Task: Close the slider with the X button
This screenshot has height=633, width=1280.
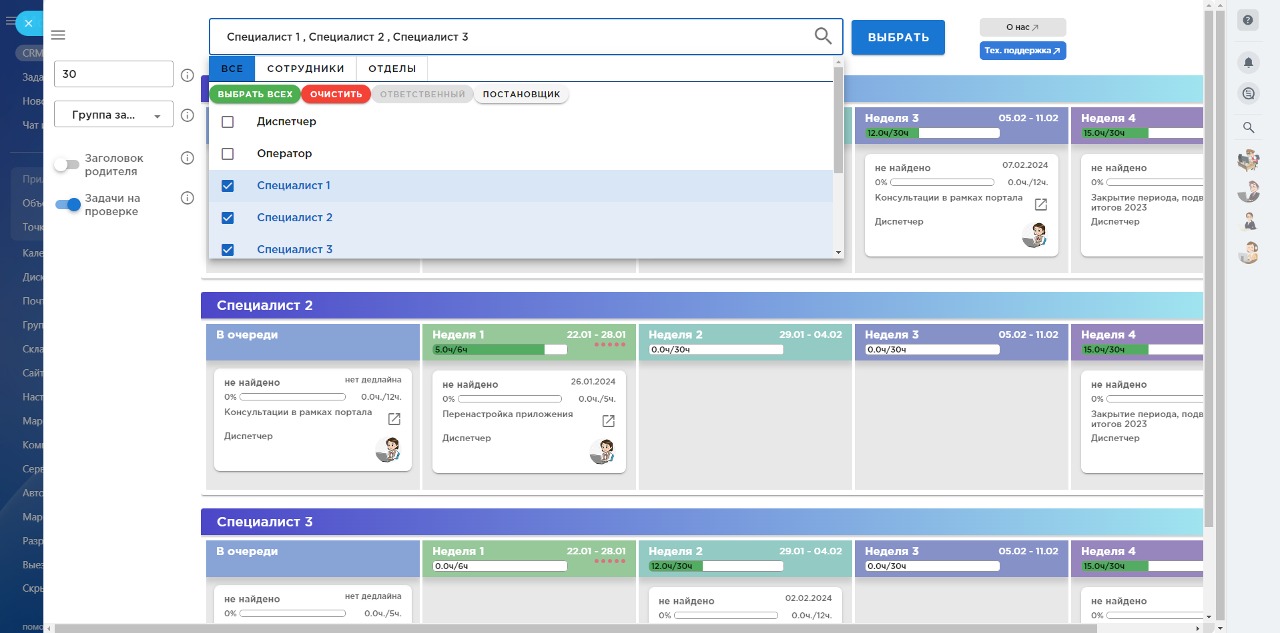Action: (x=28, y=23)
